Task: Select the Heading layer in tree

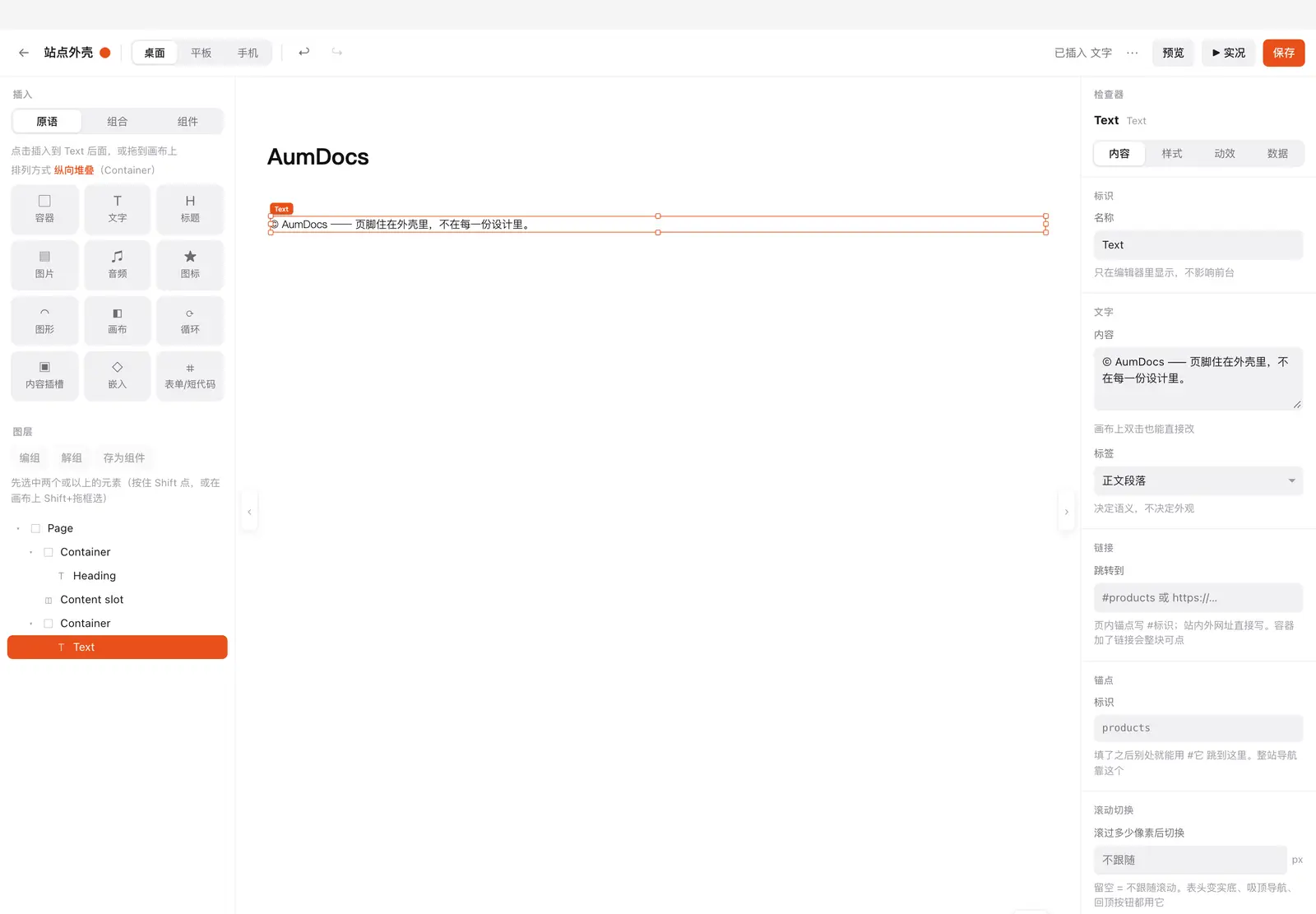Action: (x=118, y=576)
